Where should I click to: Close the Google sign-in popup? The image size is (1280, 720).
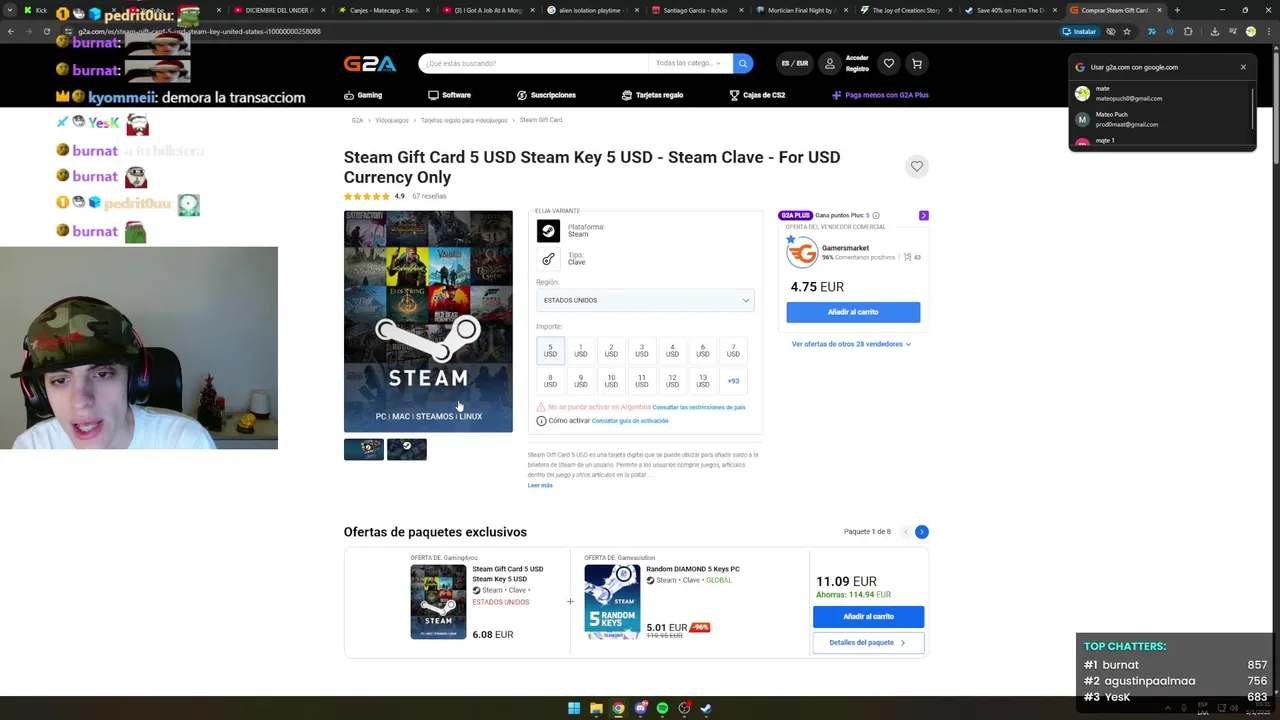tap(1243, 67)
